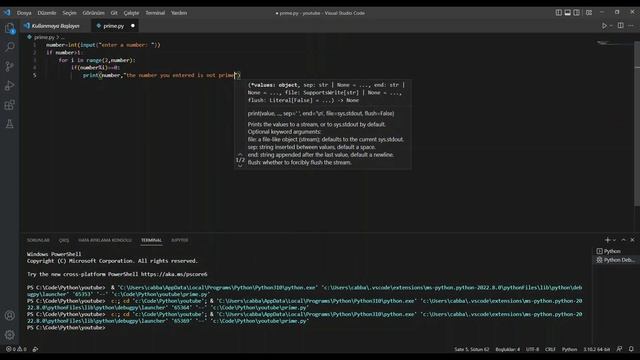The height and width of the screenshot is (360, 640).
Task: Split the editor to the right
Action: [620, 26]
